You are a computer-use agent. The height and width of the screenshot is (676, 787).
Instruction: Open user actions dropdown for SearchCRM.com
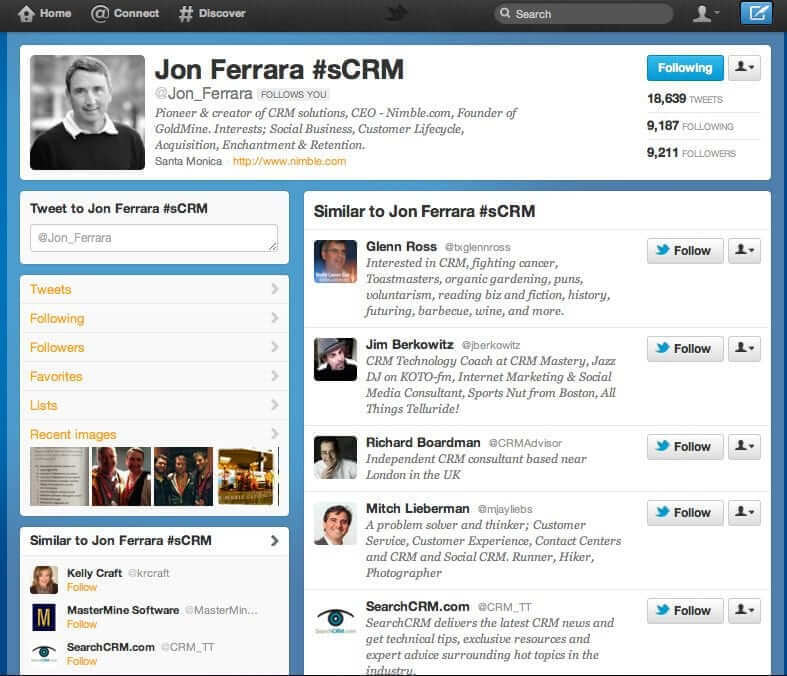(744, 610)
